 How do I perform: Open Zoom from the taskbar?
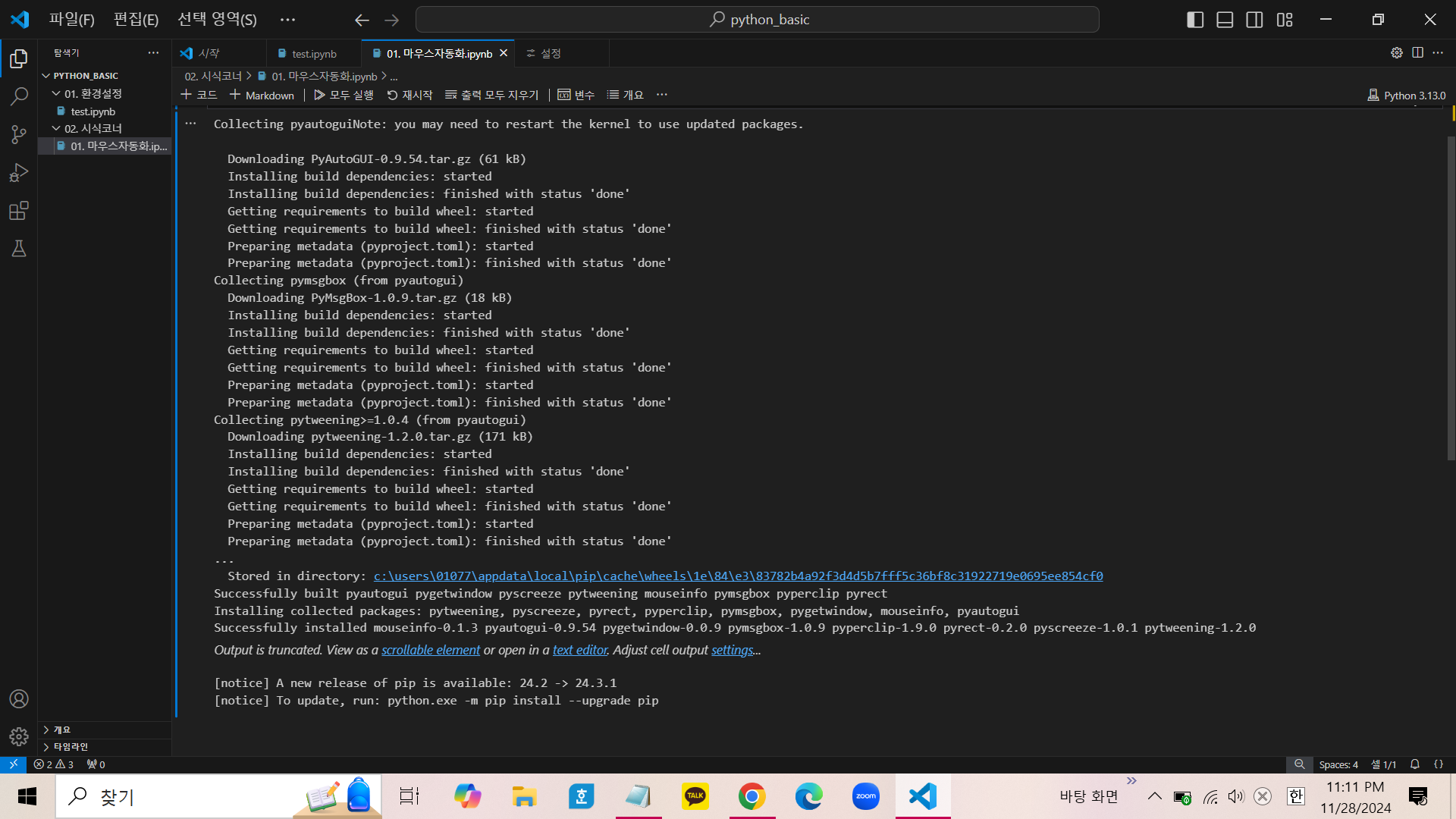(865, 796)
